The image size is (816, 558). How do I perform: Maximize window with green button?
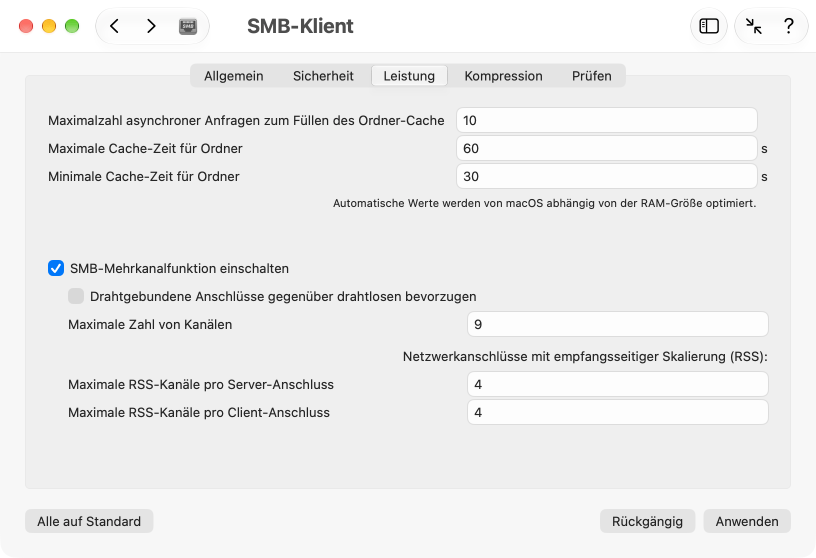coord(72,26)
